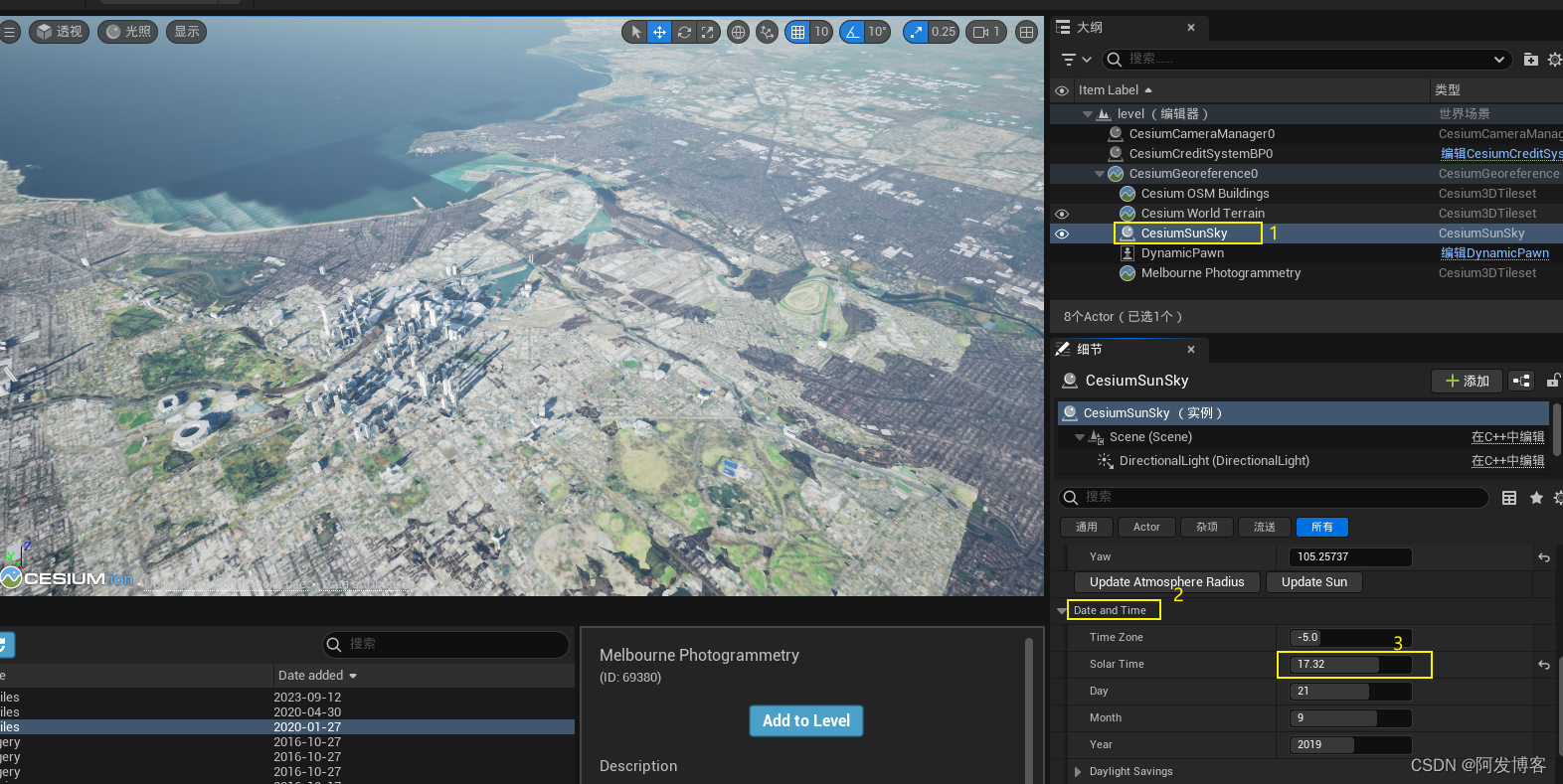Toggle grid snapping in viewport toolbar
Image resolution: width=1563 pixels, height=784 pixels.
797,32
